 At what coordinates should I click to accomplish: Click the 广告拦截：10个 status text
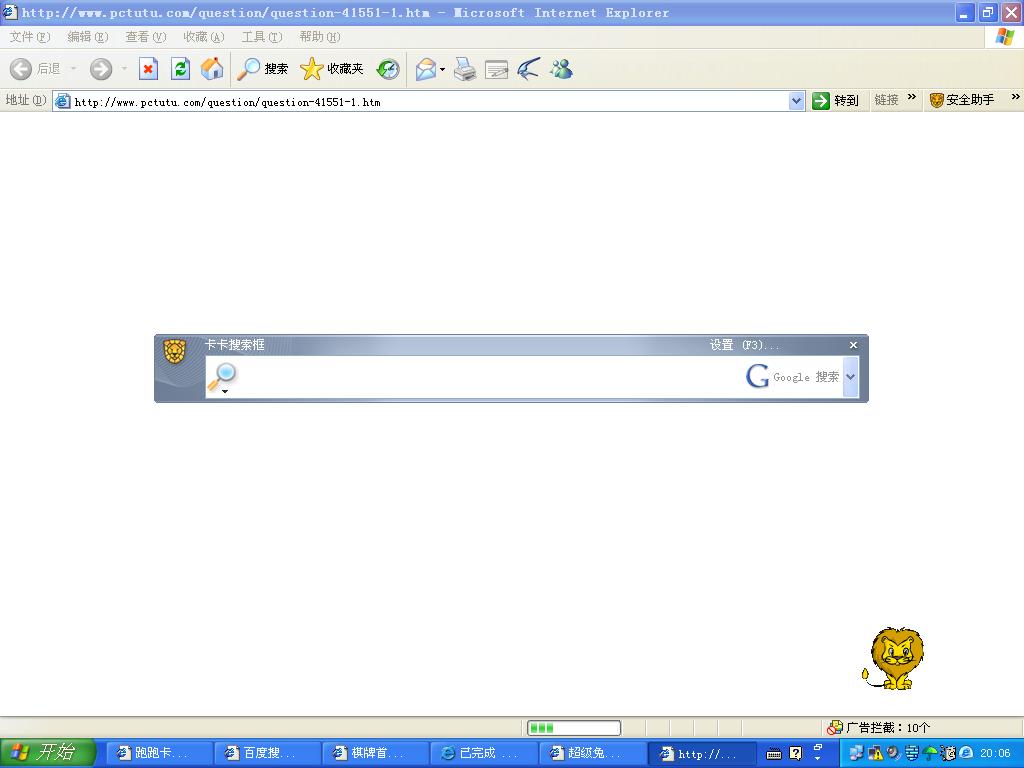click(x=888, y=728)
